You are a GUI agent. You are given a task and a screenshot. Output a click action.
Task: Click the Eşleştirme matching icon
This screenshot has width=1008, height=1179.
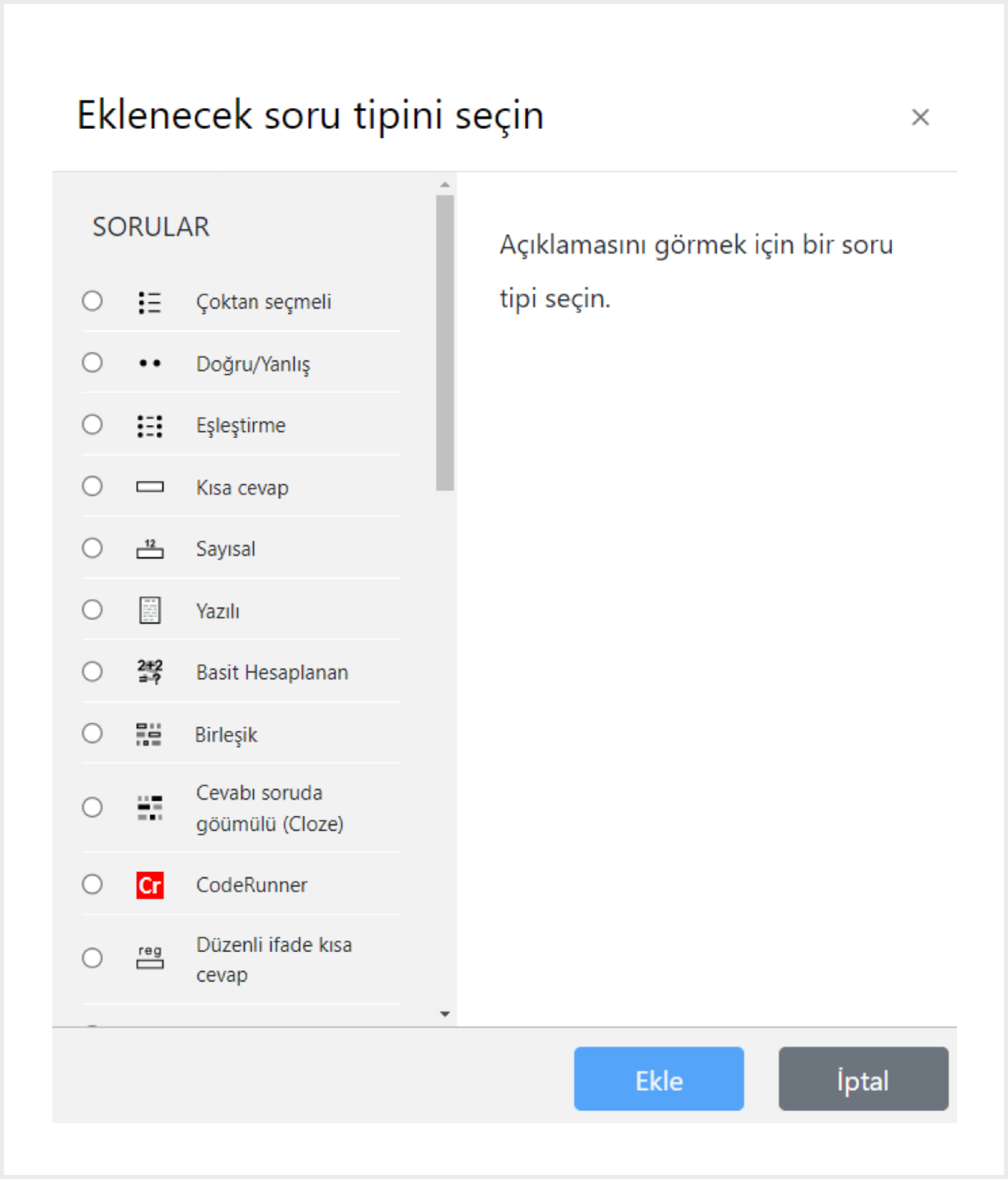coord(150,426)
